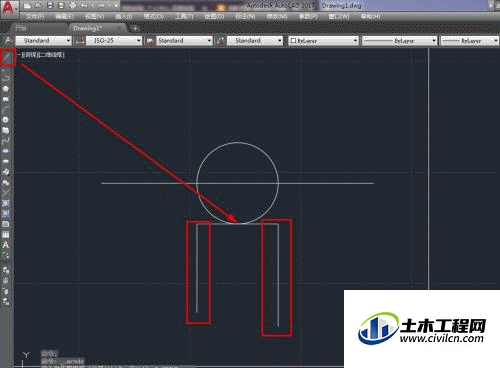Open the Draw (D) menu

point(214,16)
